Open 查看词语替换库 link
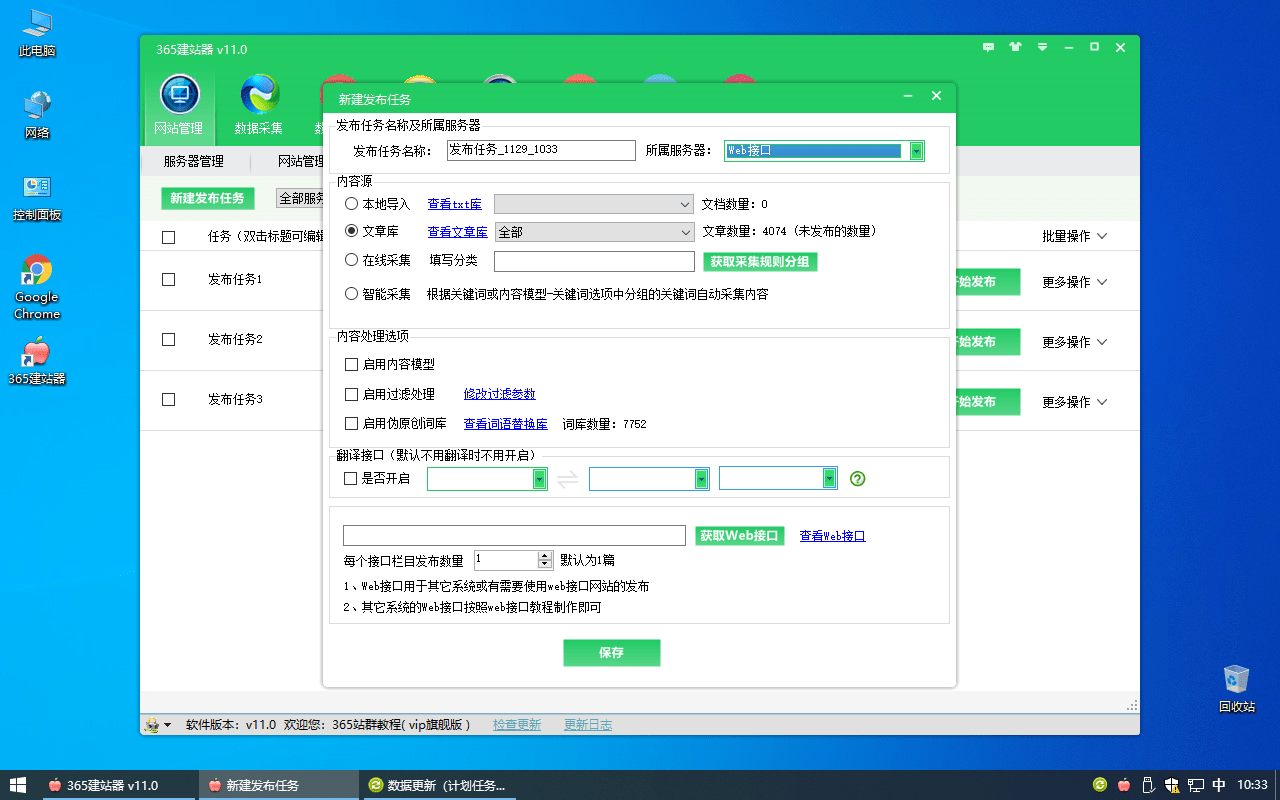 (506, 424)
